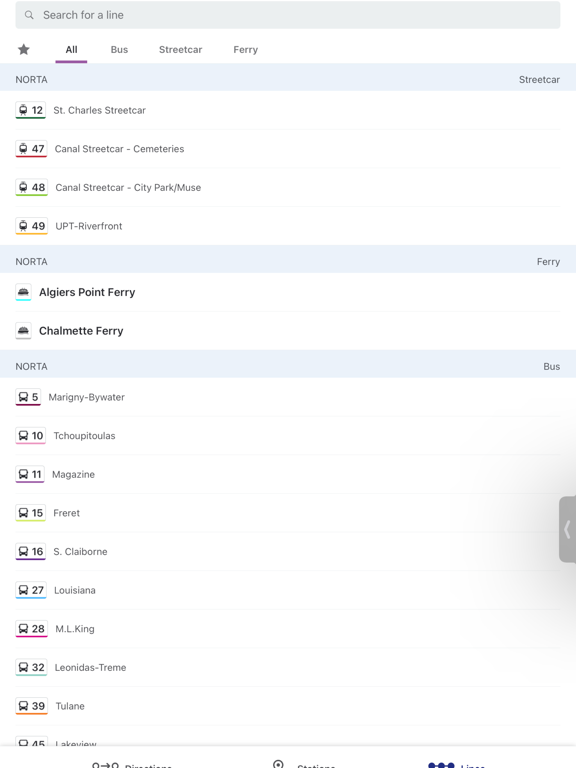Open Freret bus line
The width and height of the screenshot is (576, 768).
tap(288, 513)
